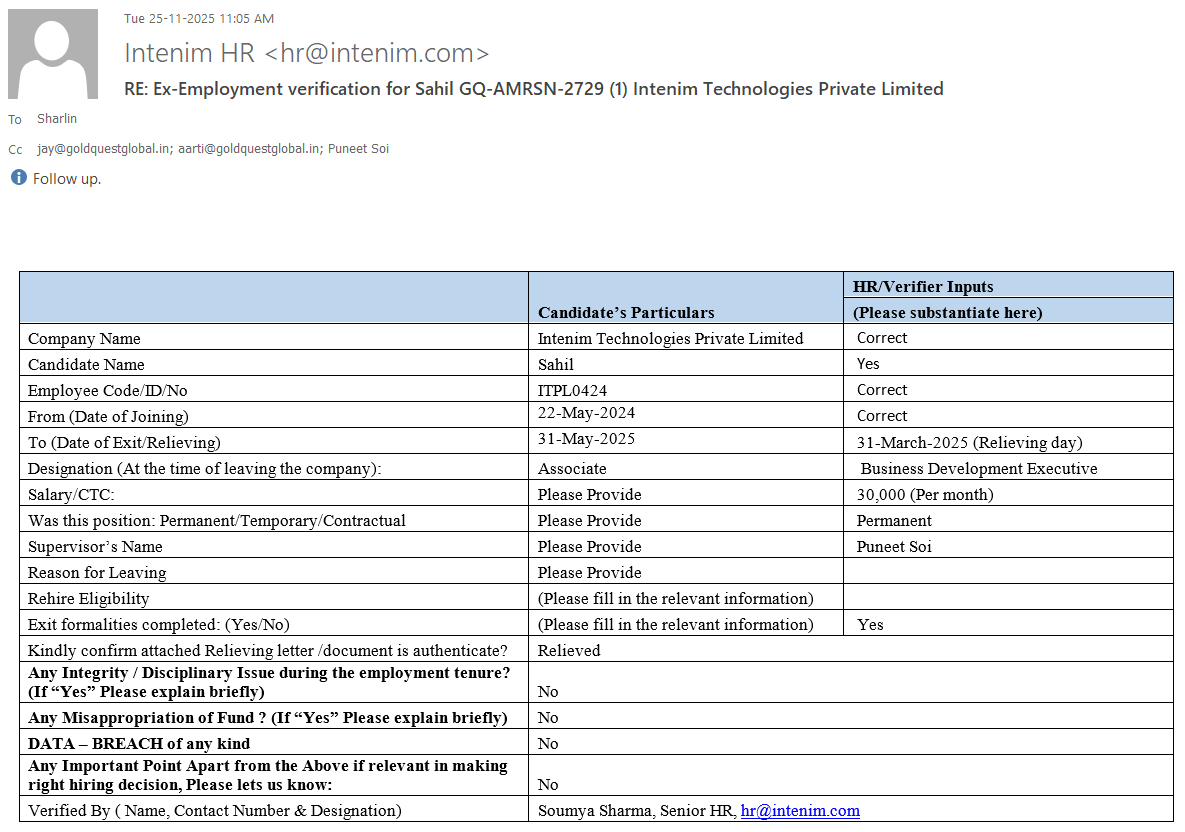Click the HR/Verifier Inputs column header
Viewport: 1185px width, 832px height.
[x=922, y=286]
